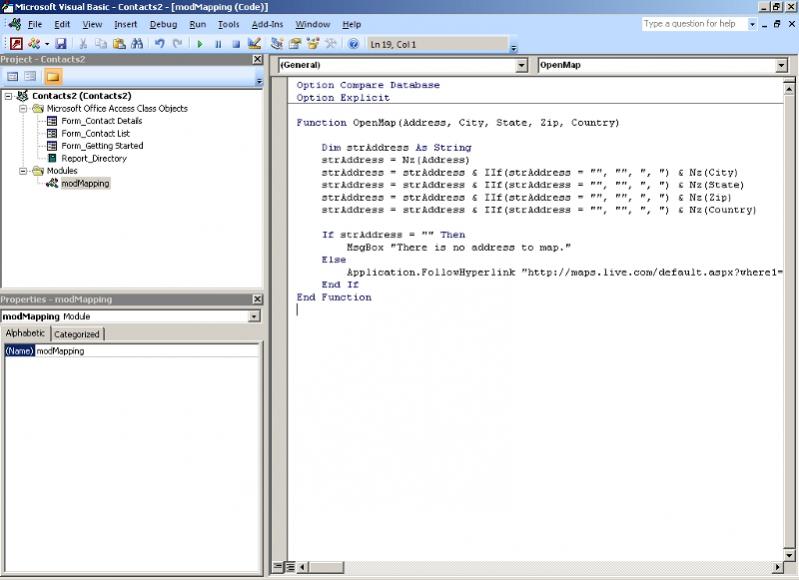Toggle Folders view in Project panel
This screenshot has width=799, height=580.
click(x=52, y=76)
